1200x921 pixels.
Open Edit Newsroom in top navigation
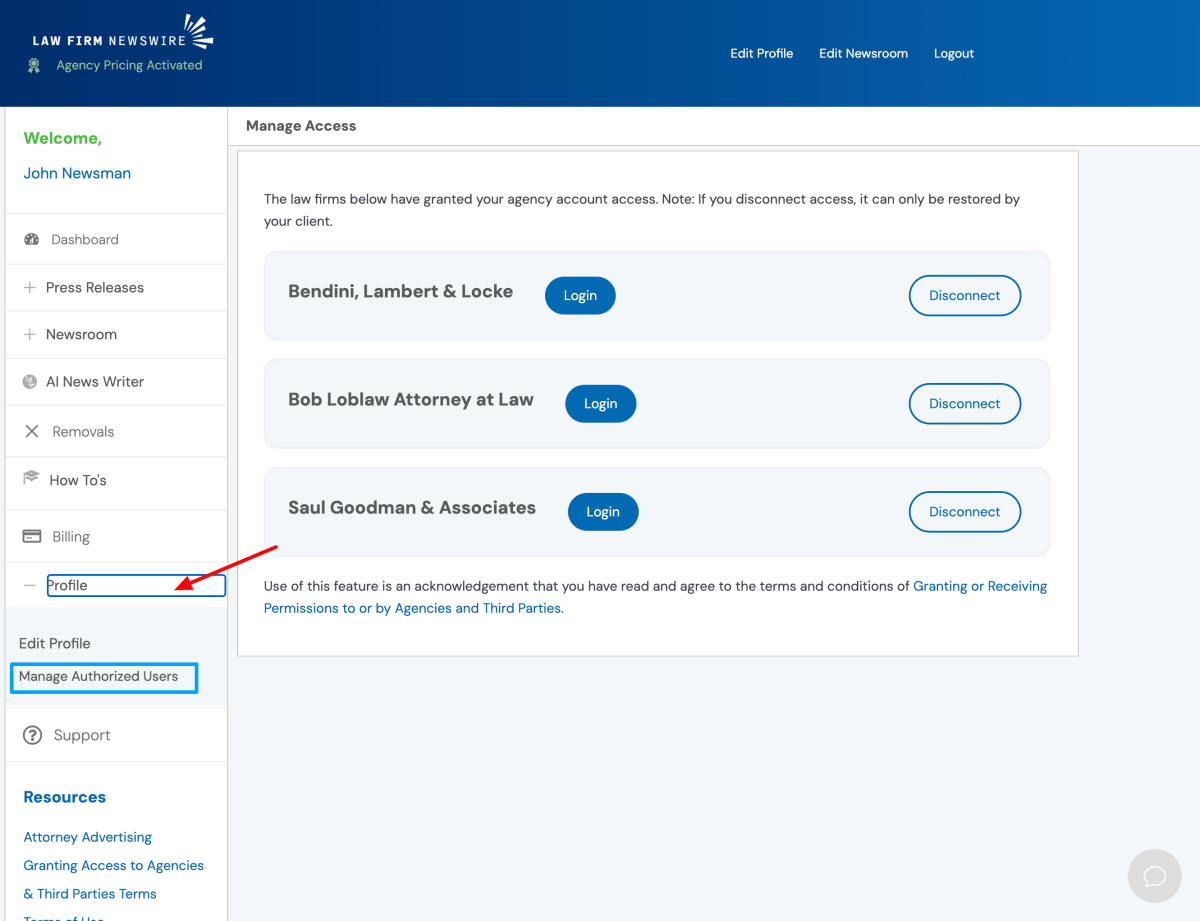[863, 54]
